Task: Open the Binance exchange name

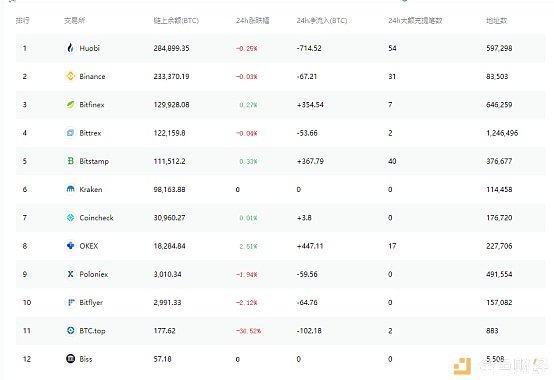Action: (x=92, y=76)
